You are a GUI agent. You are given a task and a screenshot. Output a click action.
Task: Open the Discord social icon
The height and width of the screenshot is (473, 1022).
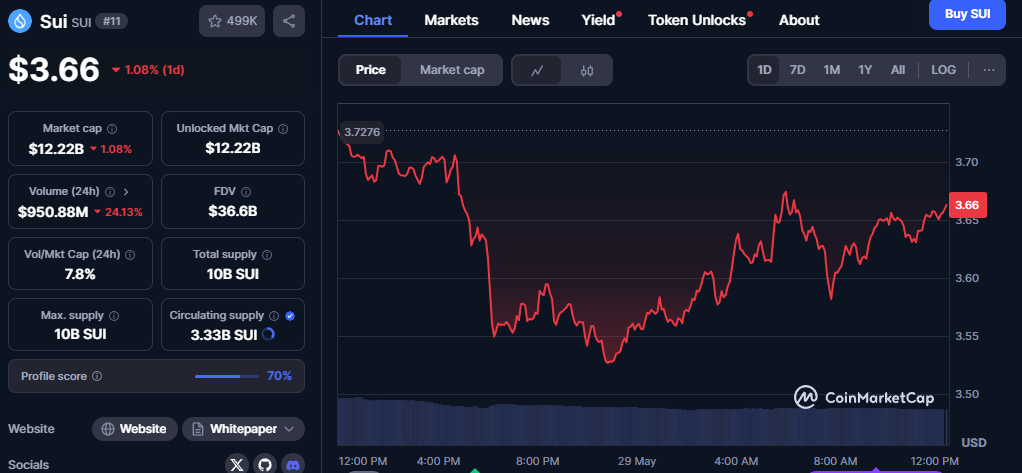pos(293,464)
